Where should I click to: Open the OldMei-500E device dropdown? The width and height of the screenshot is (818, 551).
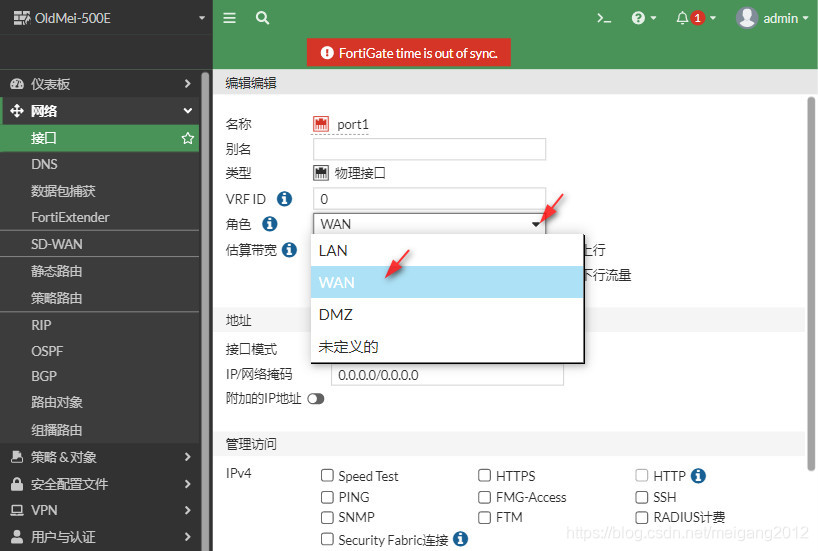[202, 18]
